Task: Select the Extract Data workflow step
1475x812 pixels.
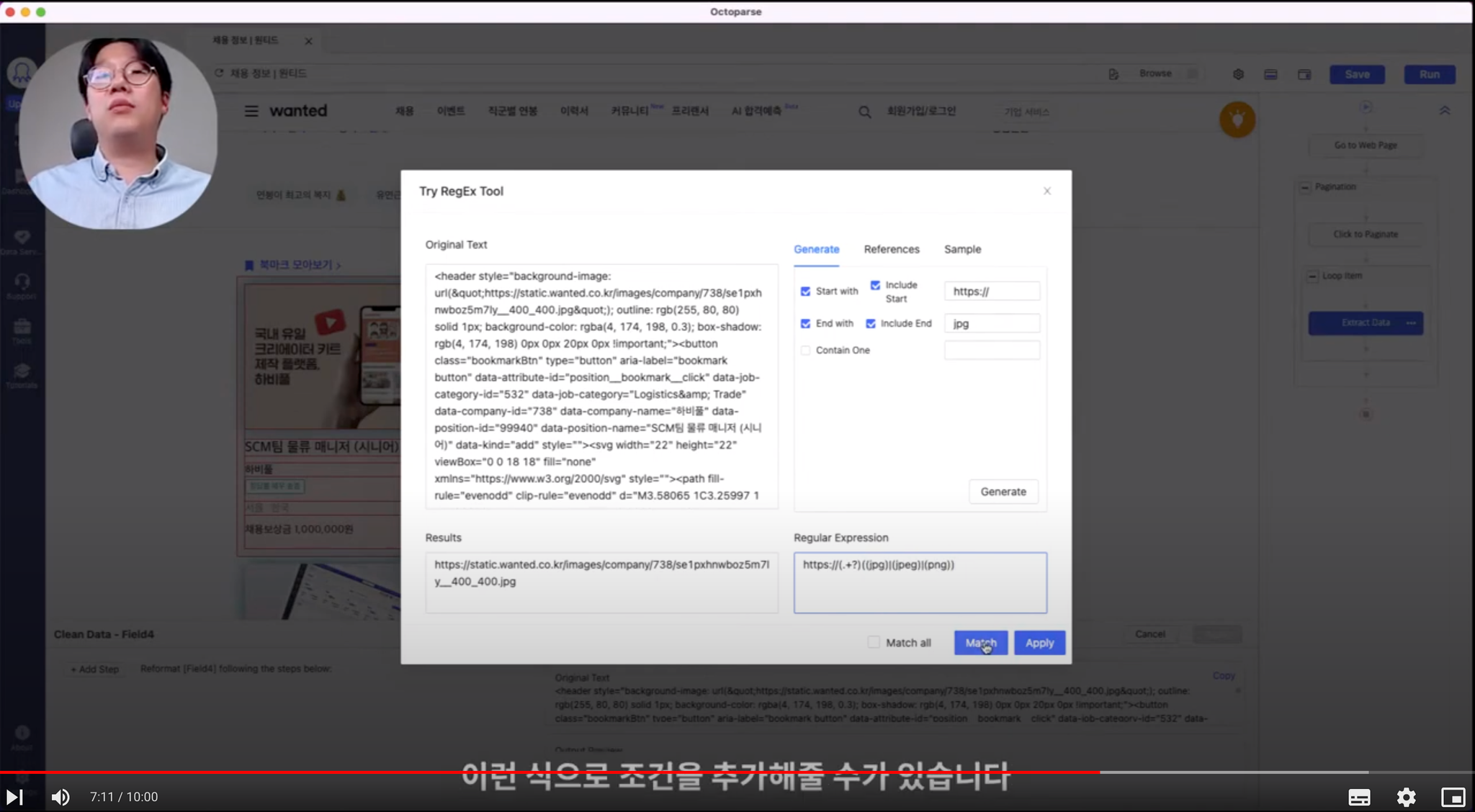Action: (1366, 322)
